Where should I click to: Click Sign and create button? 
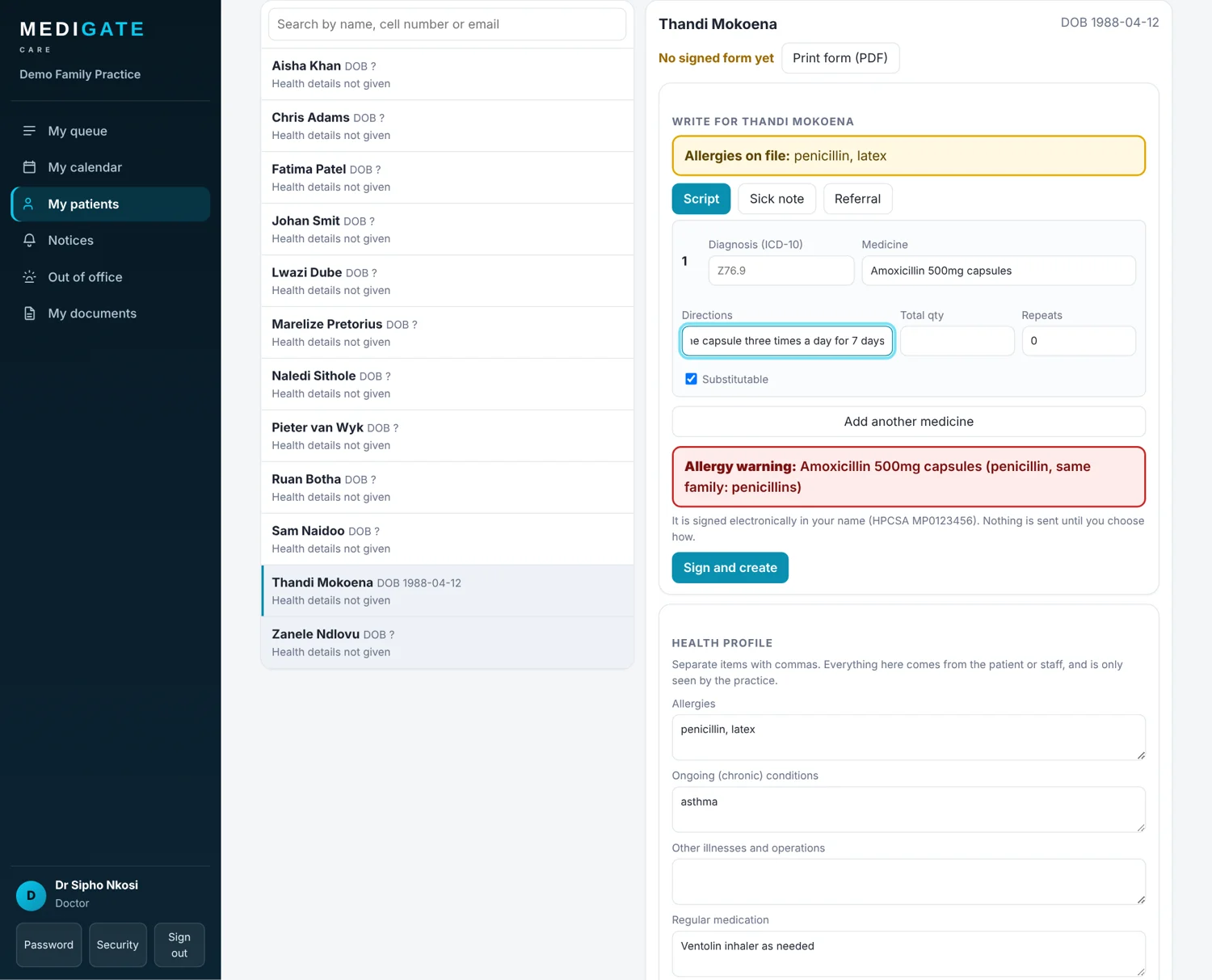pyautogui.click(x=730, y=567)
